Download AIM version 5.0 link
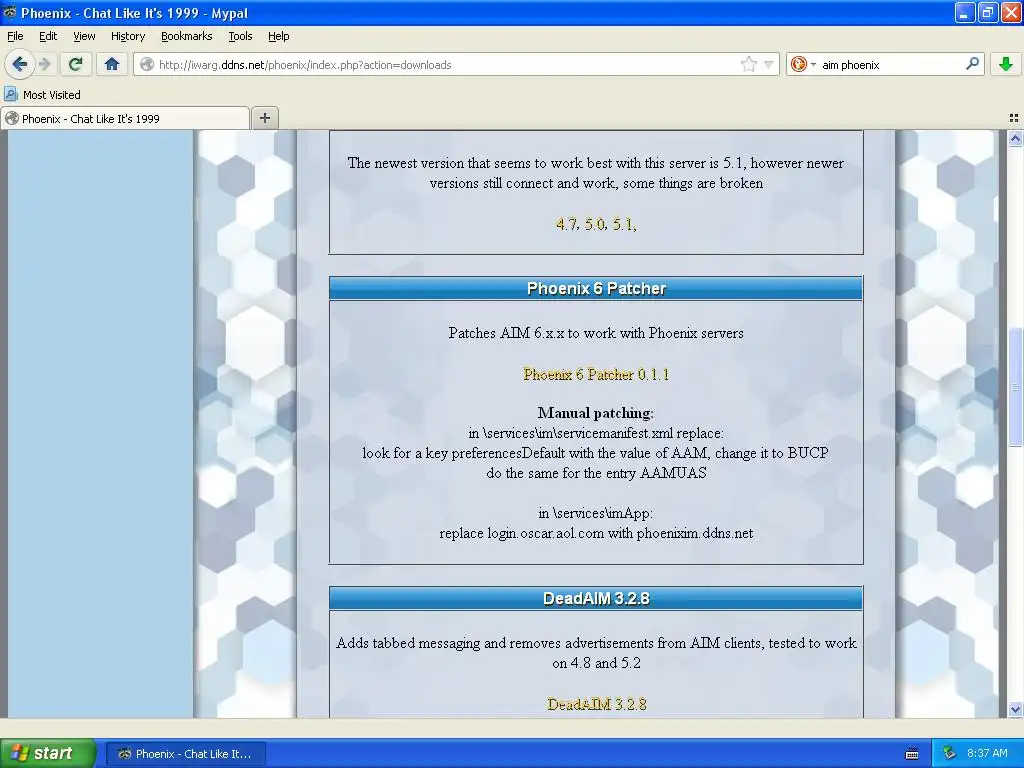The width and height of the screenshot is (1024, 768). [x=595, y=224]
